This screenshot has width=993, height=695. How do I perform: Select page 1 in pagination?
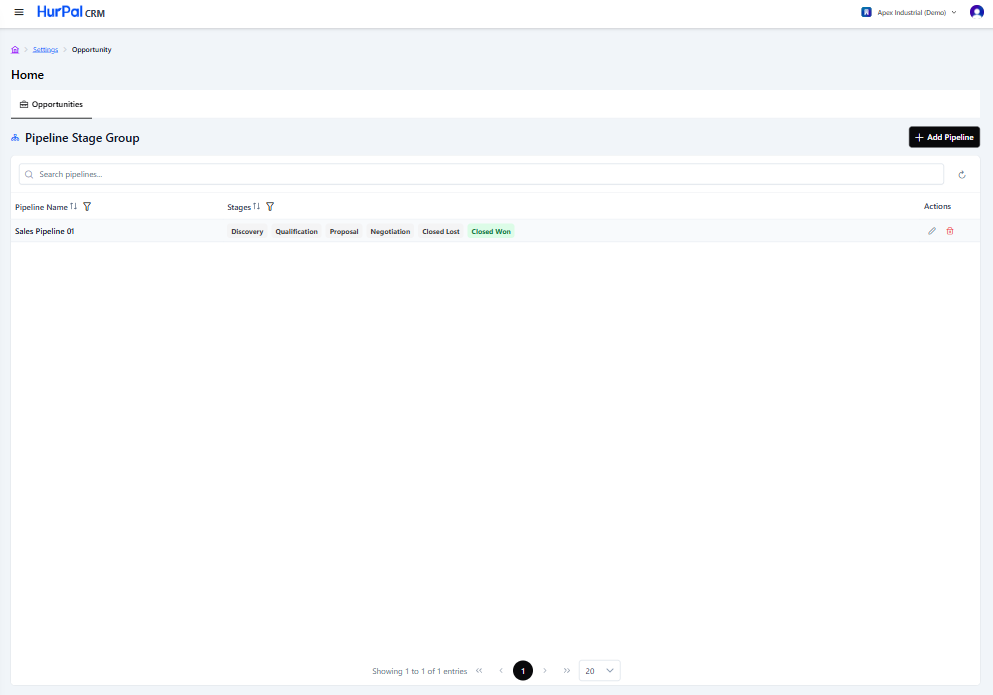[x=523, y=670]
